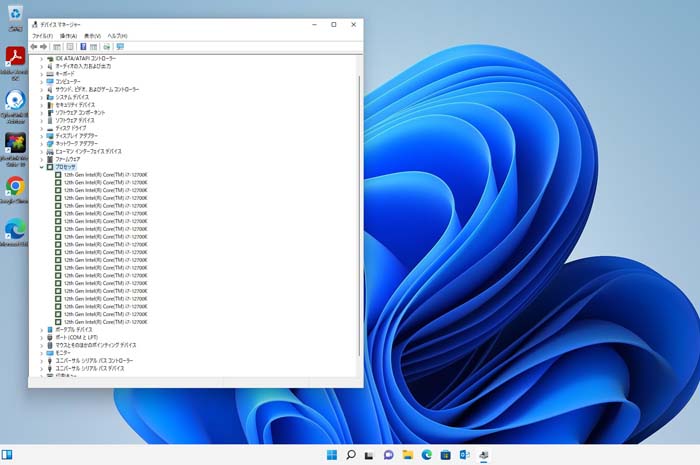Viewport: 700px width, 465px height.
Task: Open File Explorer from the taskbar
Action: coord(408,455)
